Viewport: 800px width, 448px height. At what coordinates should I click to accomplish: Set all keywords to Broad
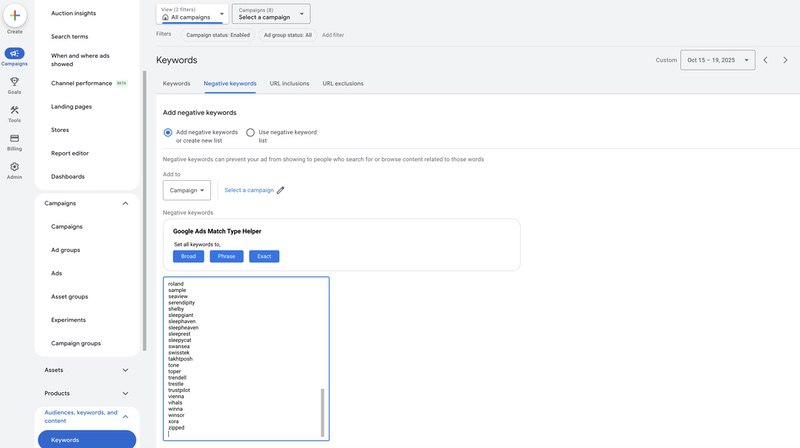188,256
